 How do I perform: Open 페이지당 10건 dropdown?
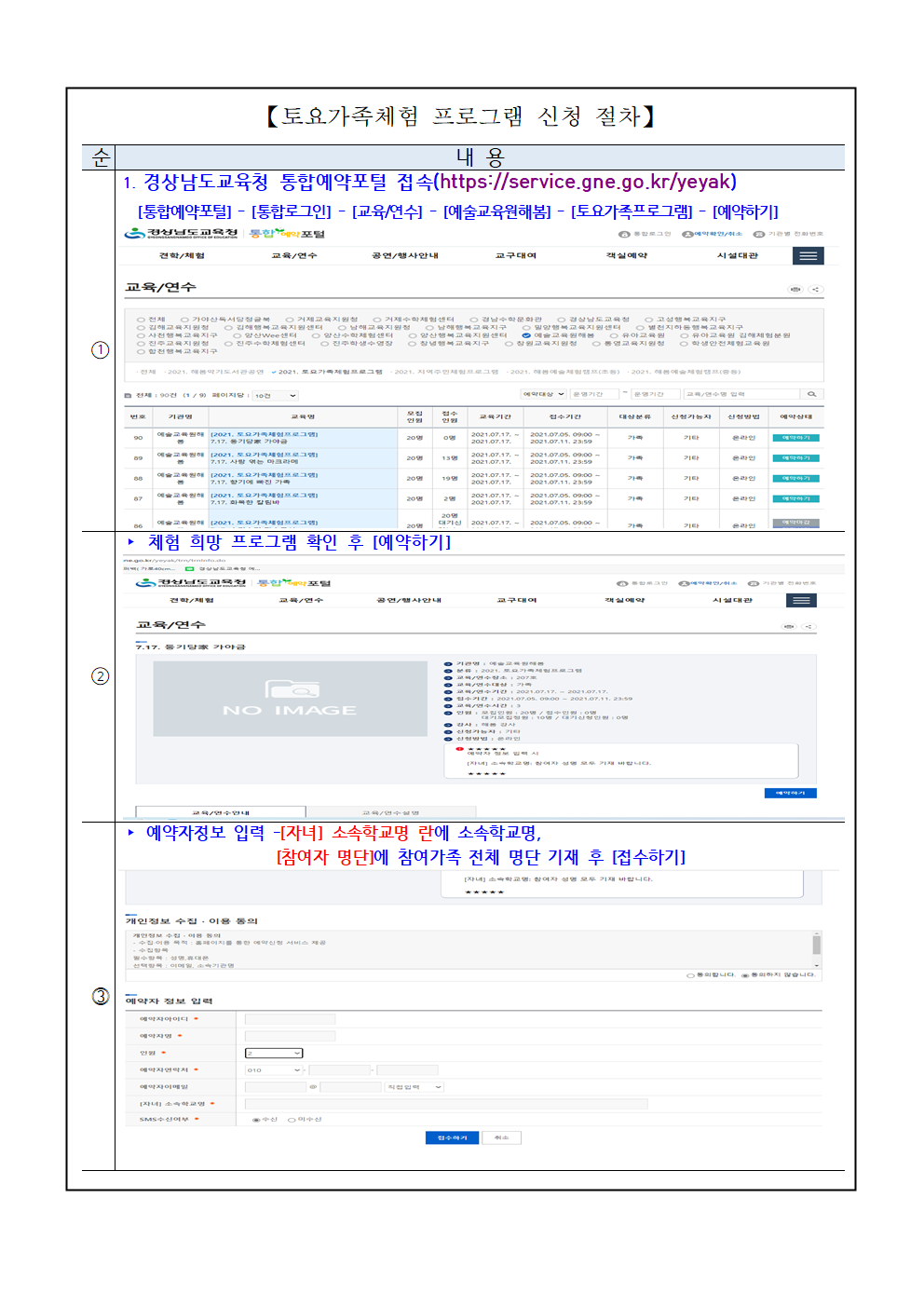[x=275, y=395]
